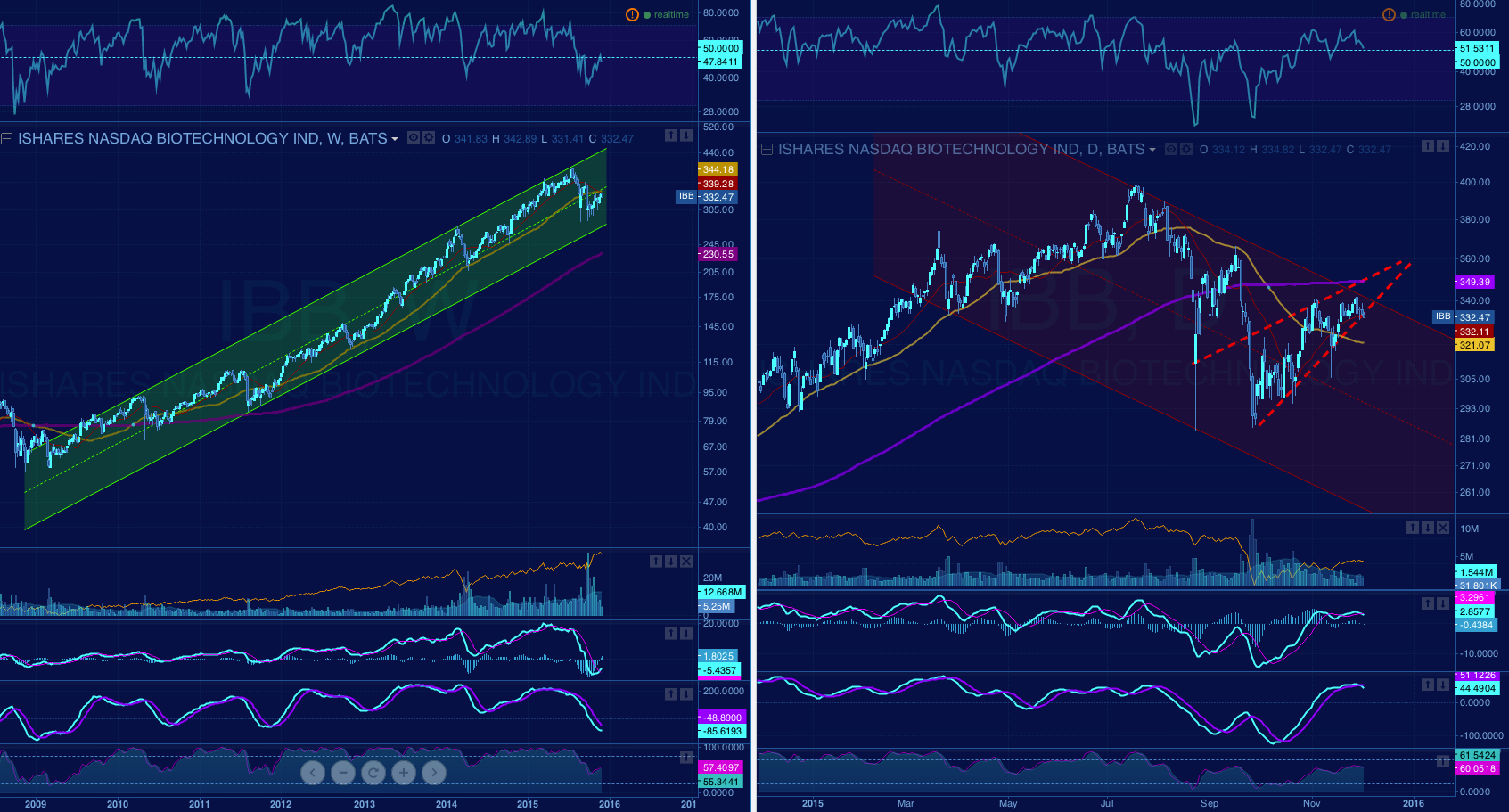Move weekly bottom stochastic pane up
The image size is (1509, 812).
[686, 758]
